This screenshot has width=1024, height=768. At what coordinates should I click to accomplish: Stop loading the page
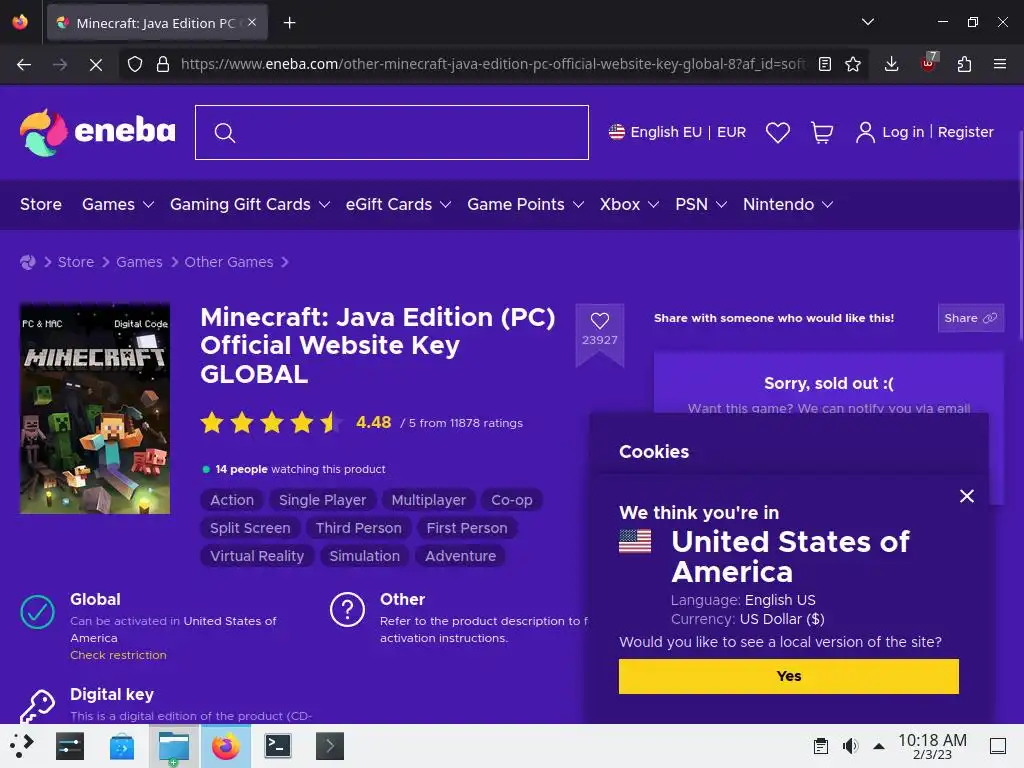95,64
